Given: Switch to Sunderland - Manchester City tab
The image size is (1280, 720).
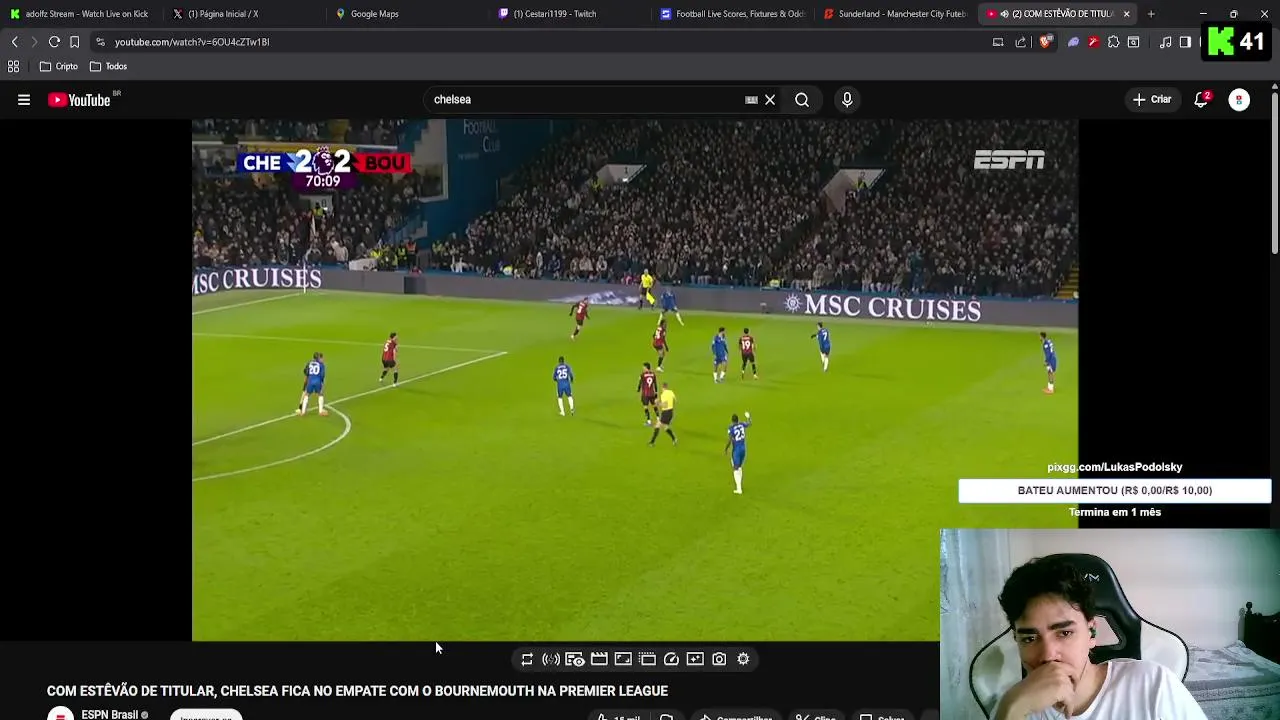Looking at the screenshot, I should tap(894, 14).
